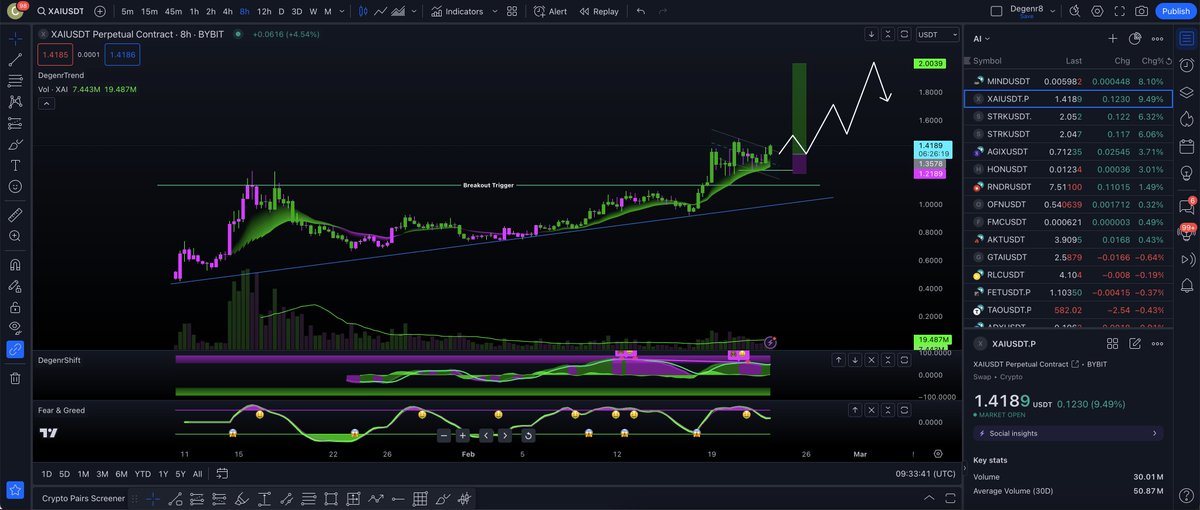Open the XAIUSDT symbol search
This screenshot has width=1200, height=510.
click(x=62, y=11)
